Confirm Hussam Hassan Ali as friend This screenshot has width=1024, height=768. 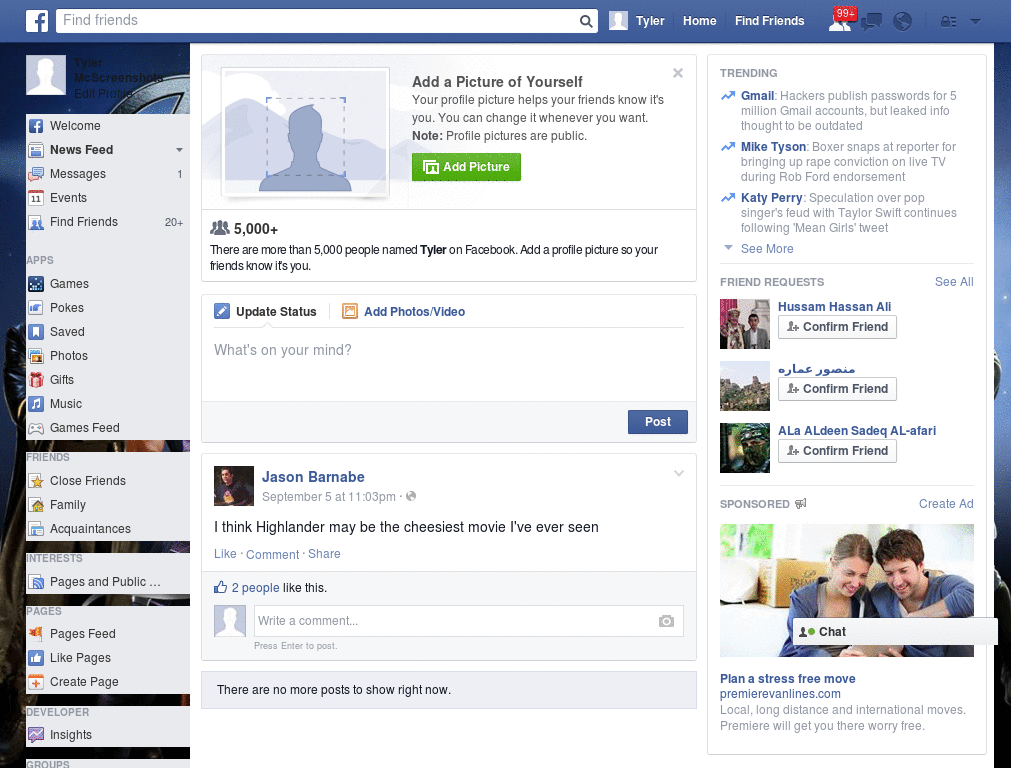pyautogui.click(x=837, y=327)
